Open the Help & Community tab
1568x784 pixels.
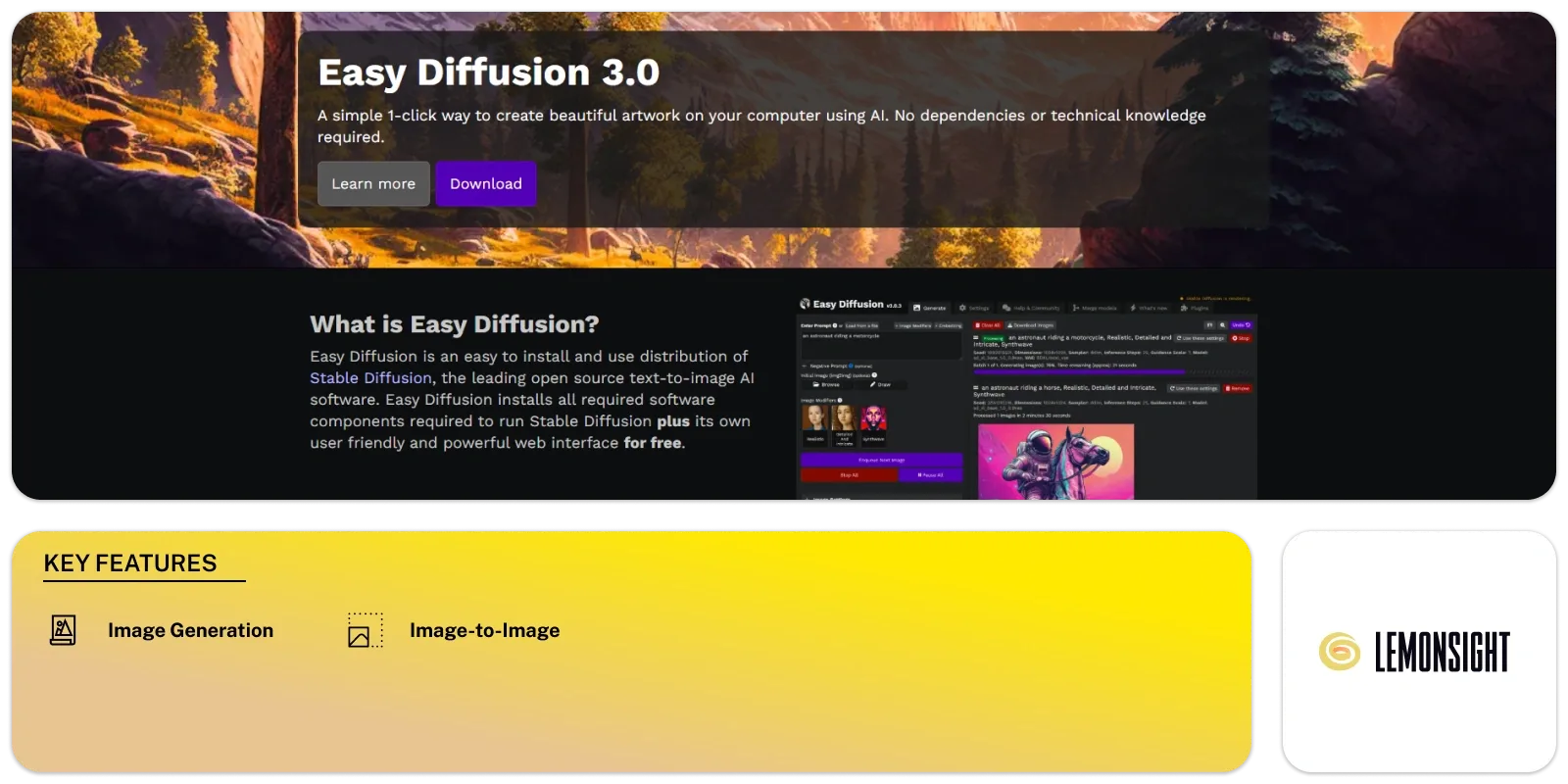tap(1030, 308)
